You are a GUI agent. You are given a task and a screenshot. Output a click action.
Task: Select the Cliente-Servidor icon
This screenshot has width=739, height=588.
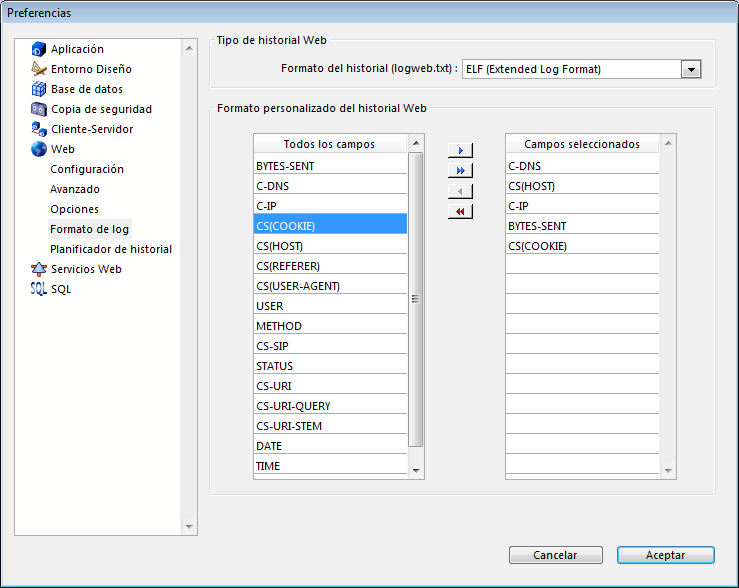pyautogui.click(x=39, y=129)
